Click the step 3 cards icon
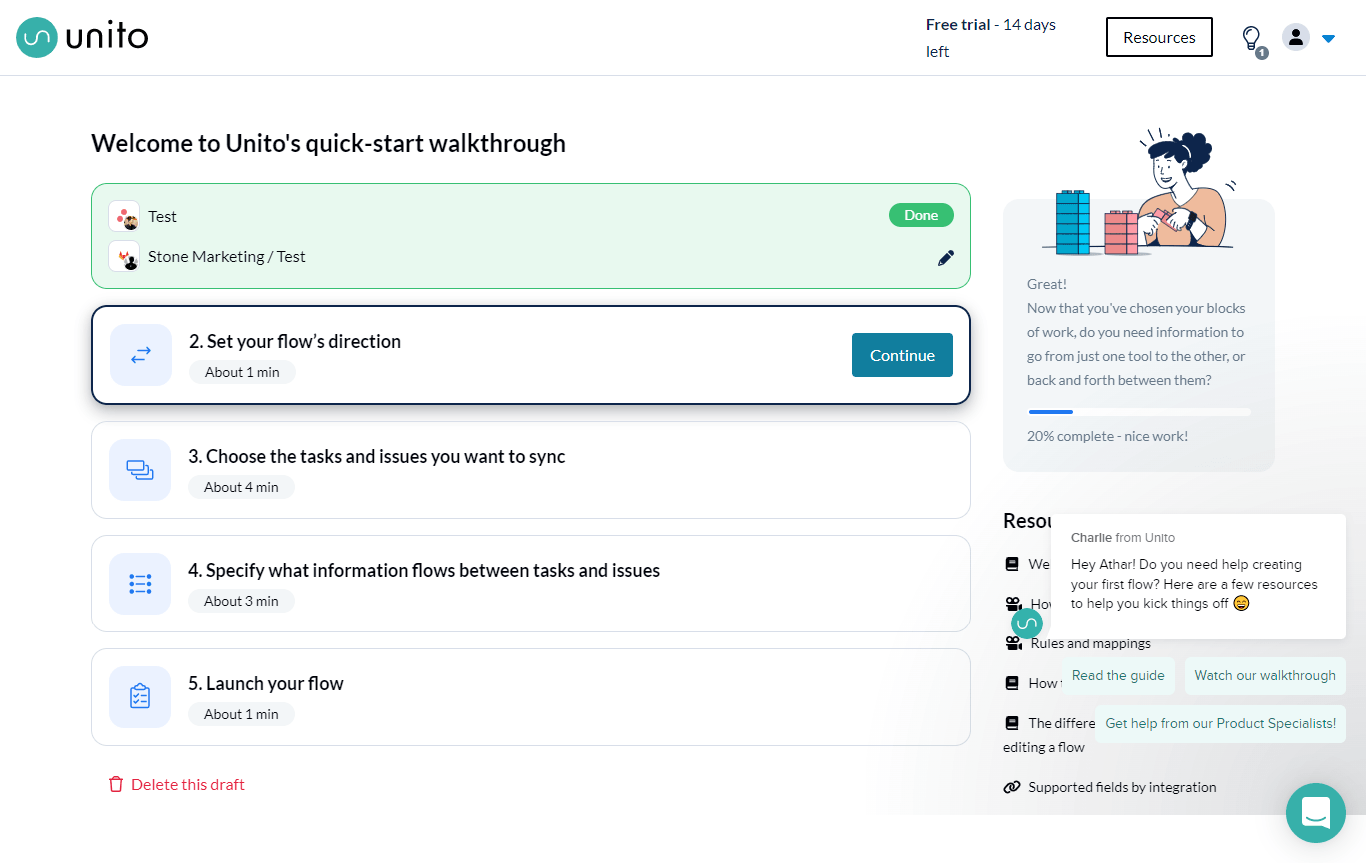The height and width of the screenshot is (863, 1366). click(x=140, y=469)
